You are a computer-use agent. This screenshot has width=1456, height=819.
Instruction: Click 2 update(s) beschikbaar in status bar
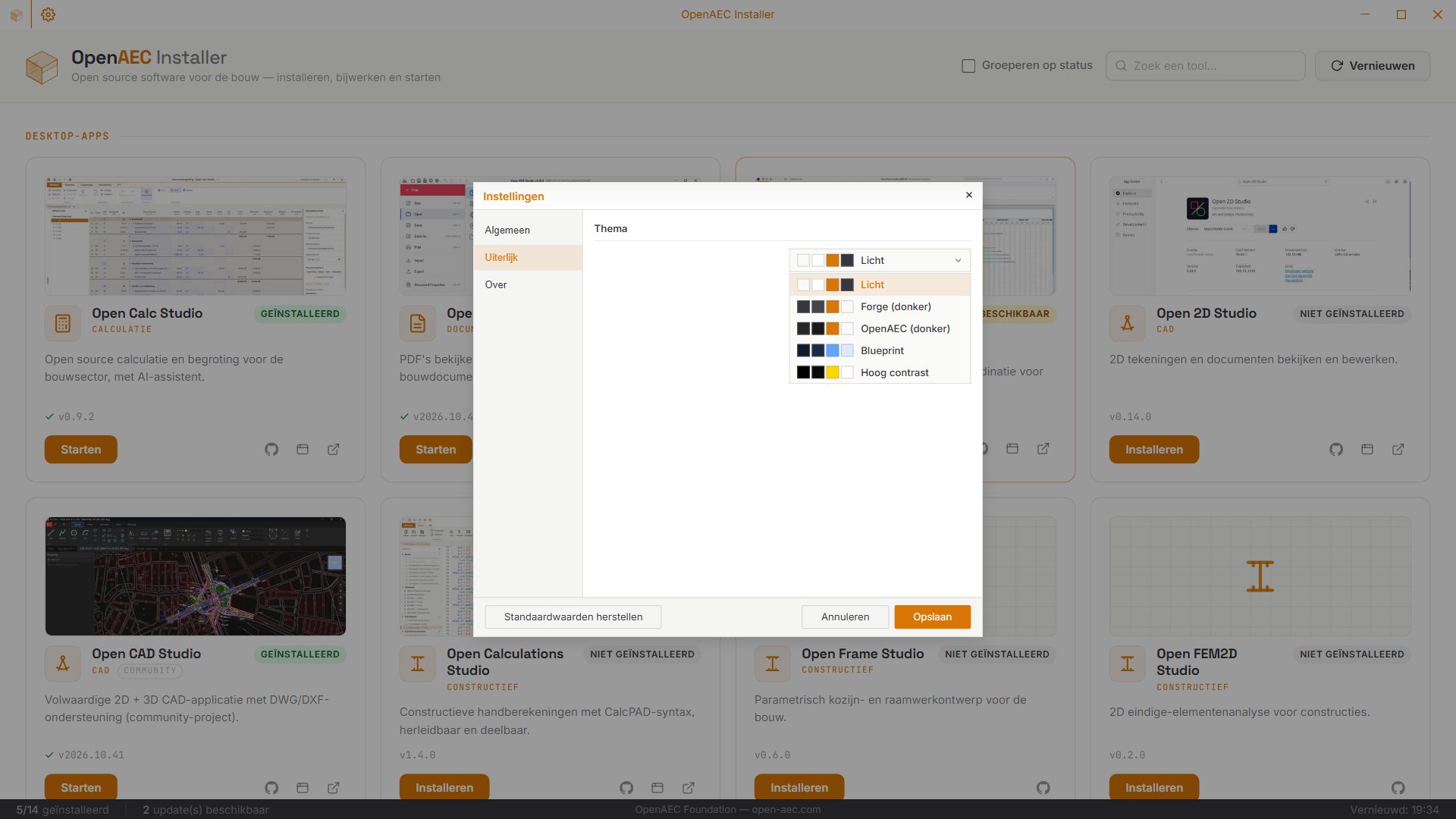pyautogui.click(x=206, y=810)
